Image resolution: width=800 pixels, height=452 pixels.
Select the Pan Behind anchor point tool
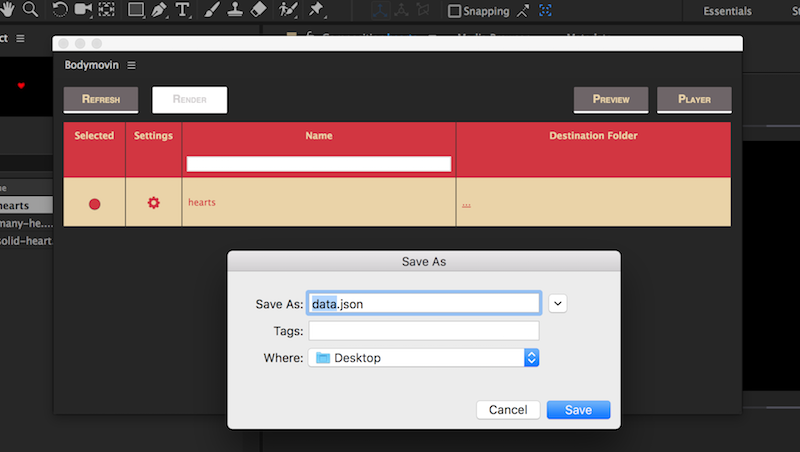(x=107, y=9)
